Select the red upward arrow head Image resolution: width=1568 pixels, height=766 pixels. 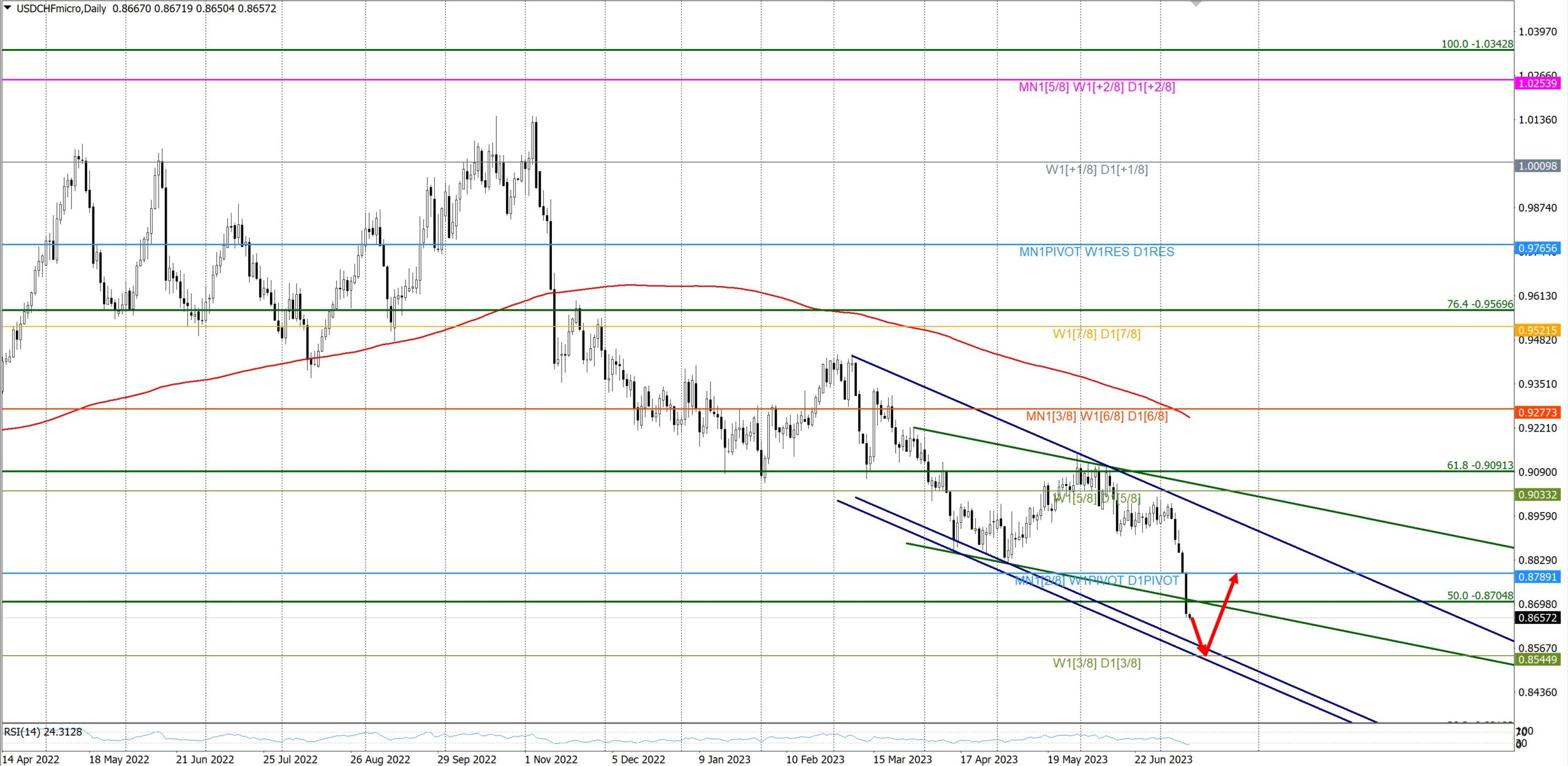tap(1235, 577)
